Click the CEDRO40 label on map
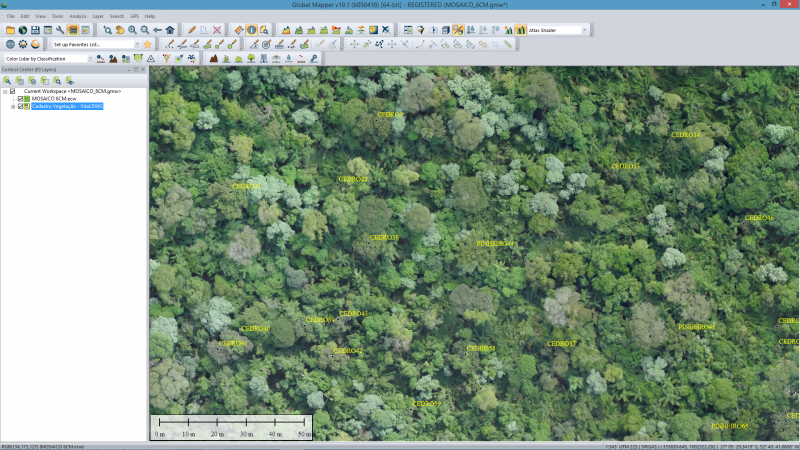Image resolution: width=800 pixels, height=450 pixels. coord(256,329)
